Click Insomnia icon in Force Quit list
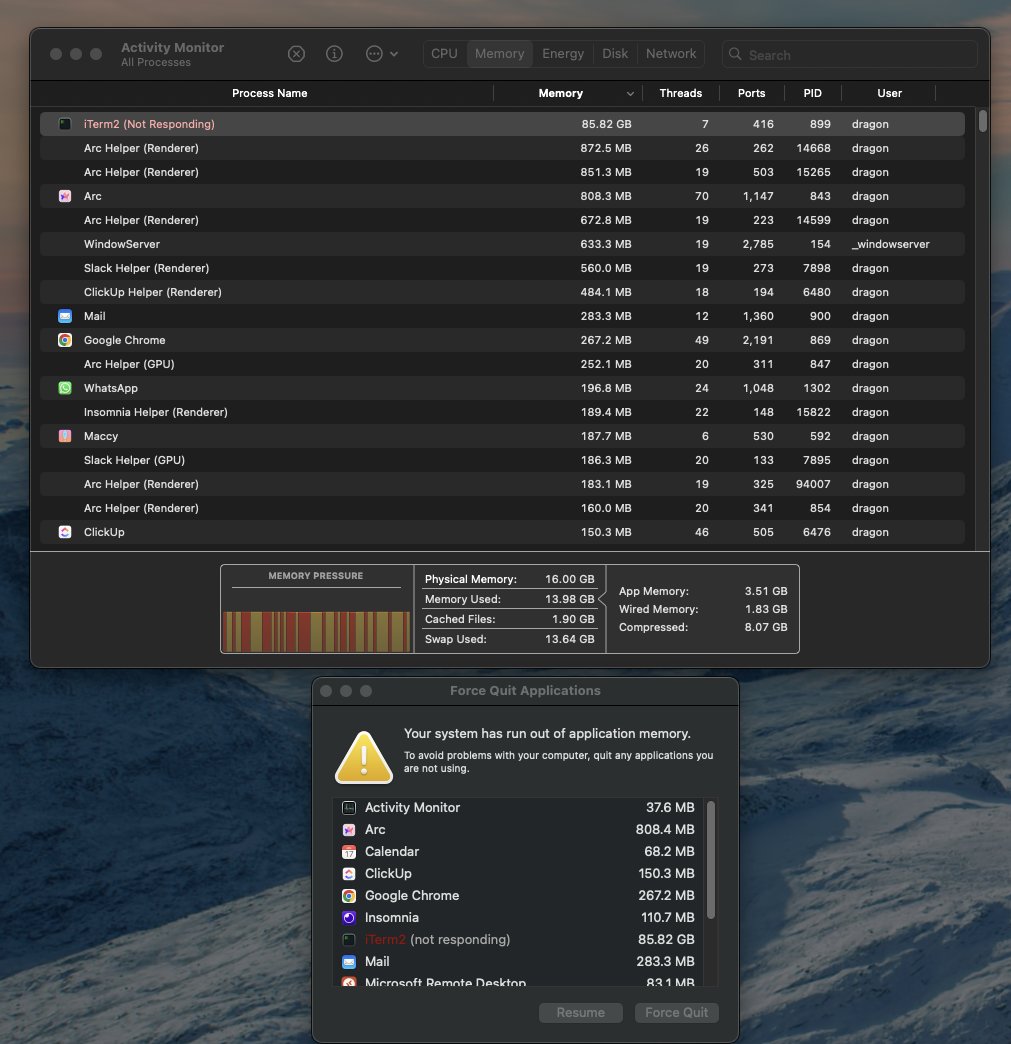Screen dimensions: 1011x1044 tap(349, 917)
